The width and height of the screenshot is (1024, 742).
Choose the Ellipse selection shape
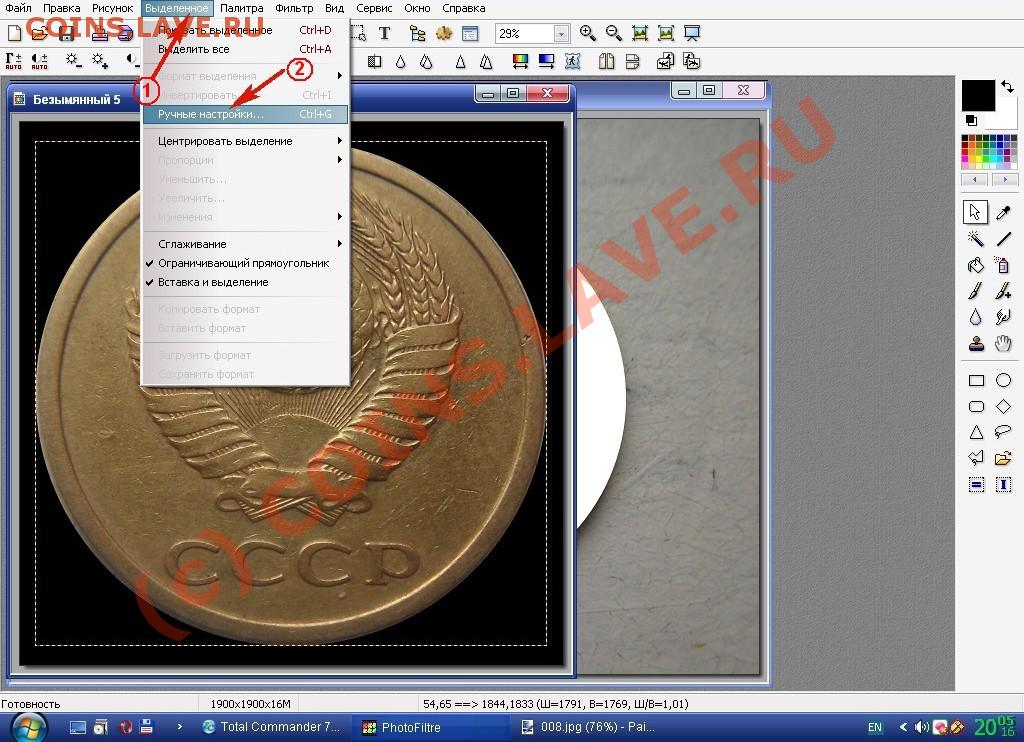tap(1003, 380)
